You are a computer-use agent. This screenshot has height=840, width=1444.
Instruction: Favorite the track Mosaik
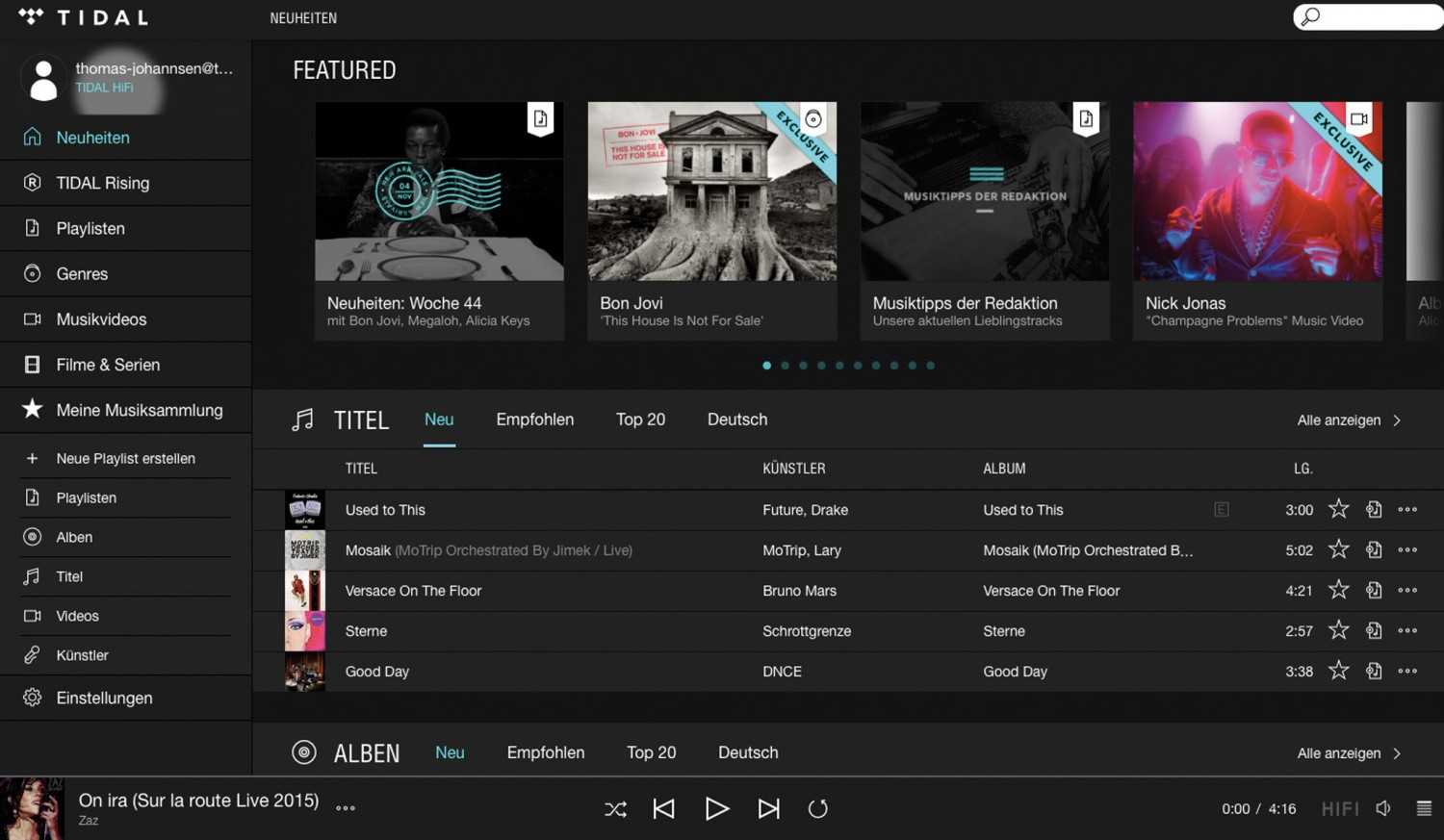1338,549
